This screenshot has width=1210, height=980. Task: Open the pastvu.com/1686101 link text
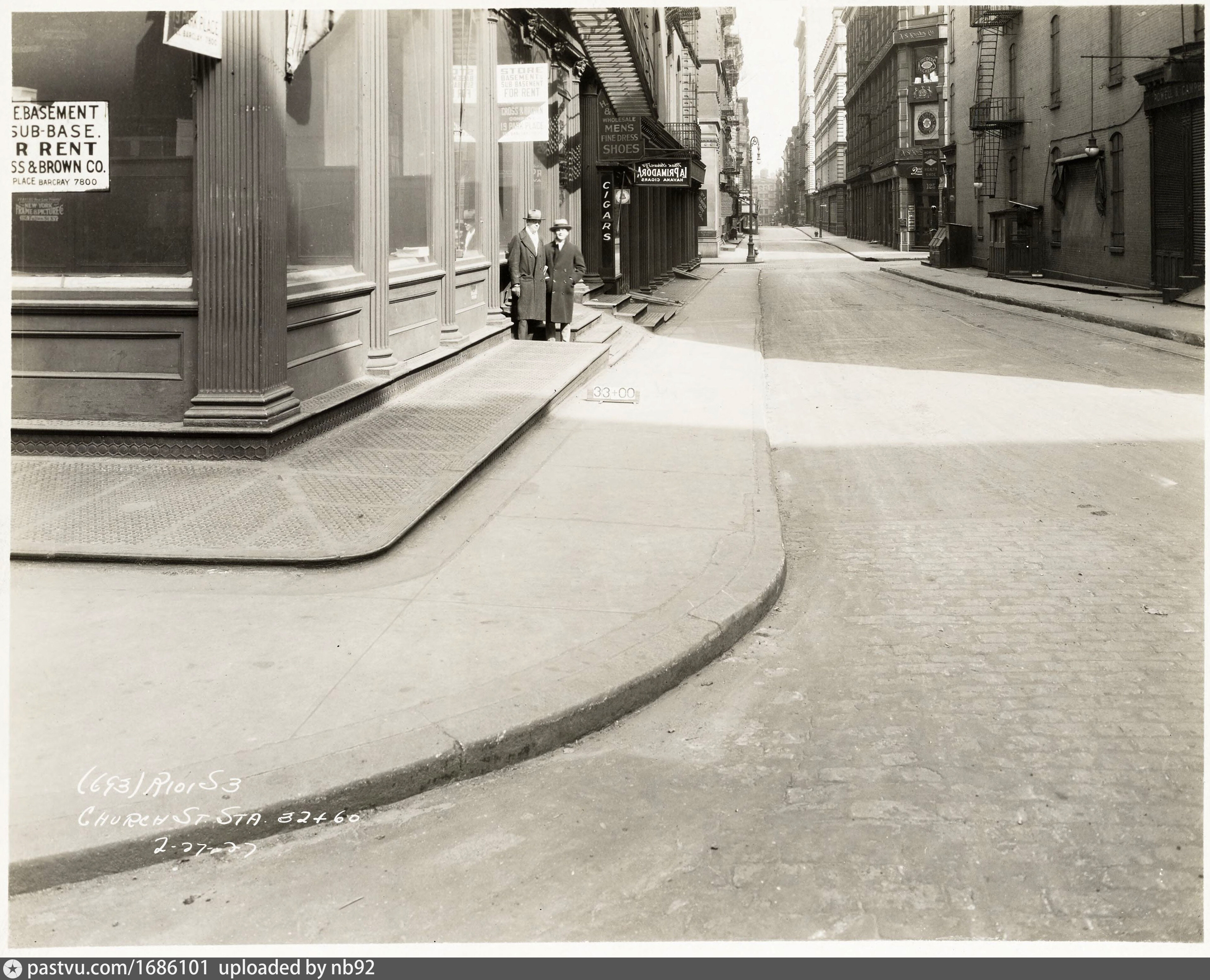coord(118,969)
